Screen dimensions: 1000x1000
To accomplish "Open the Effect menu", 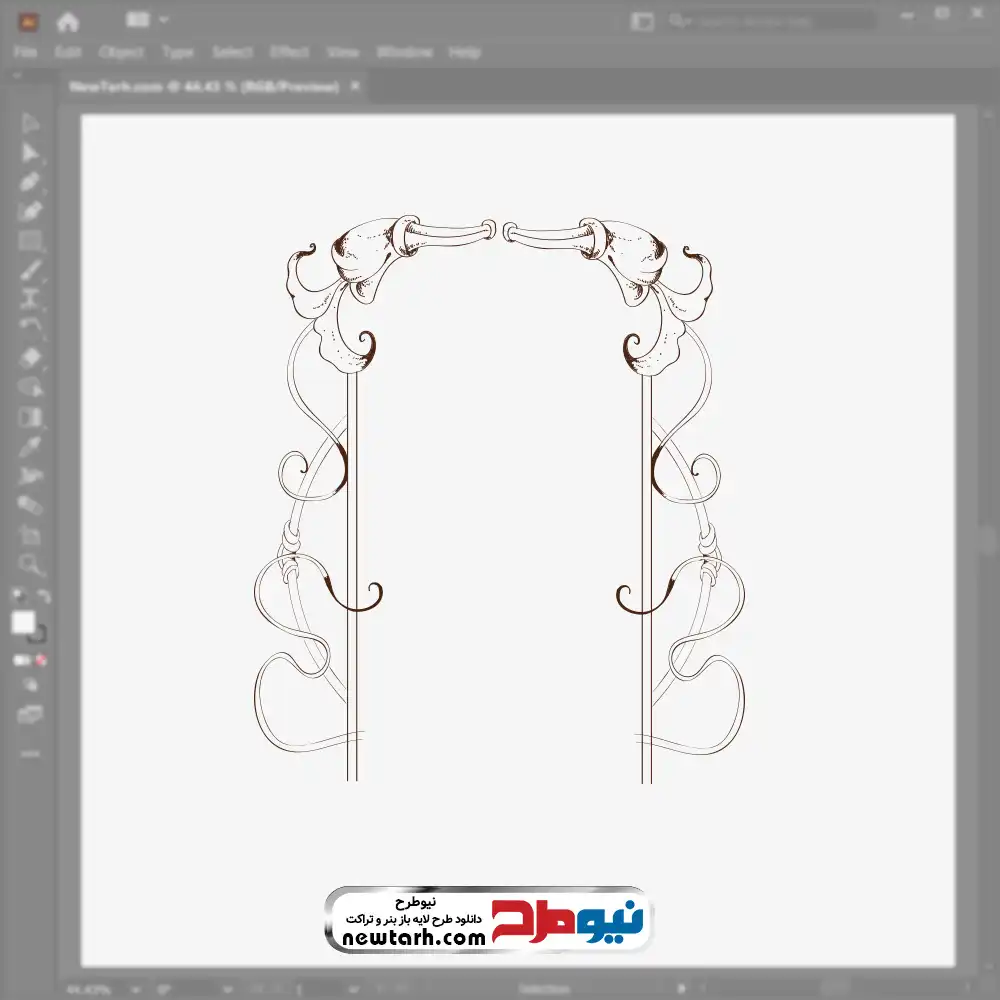I will pyautogui.click(x=288, y=52).
